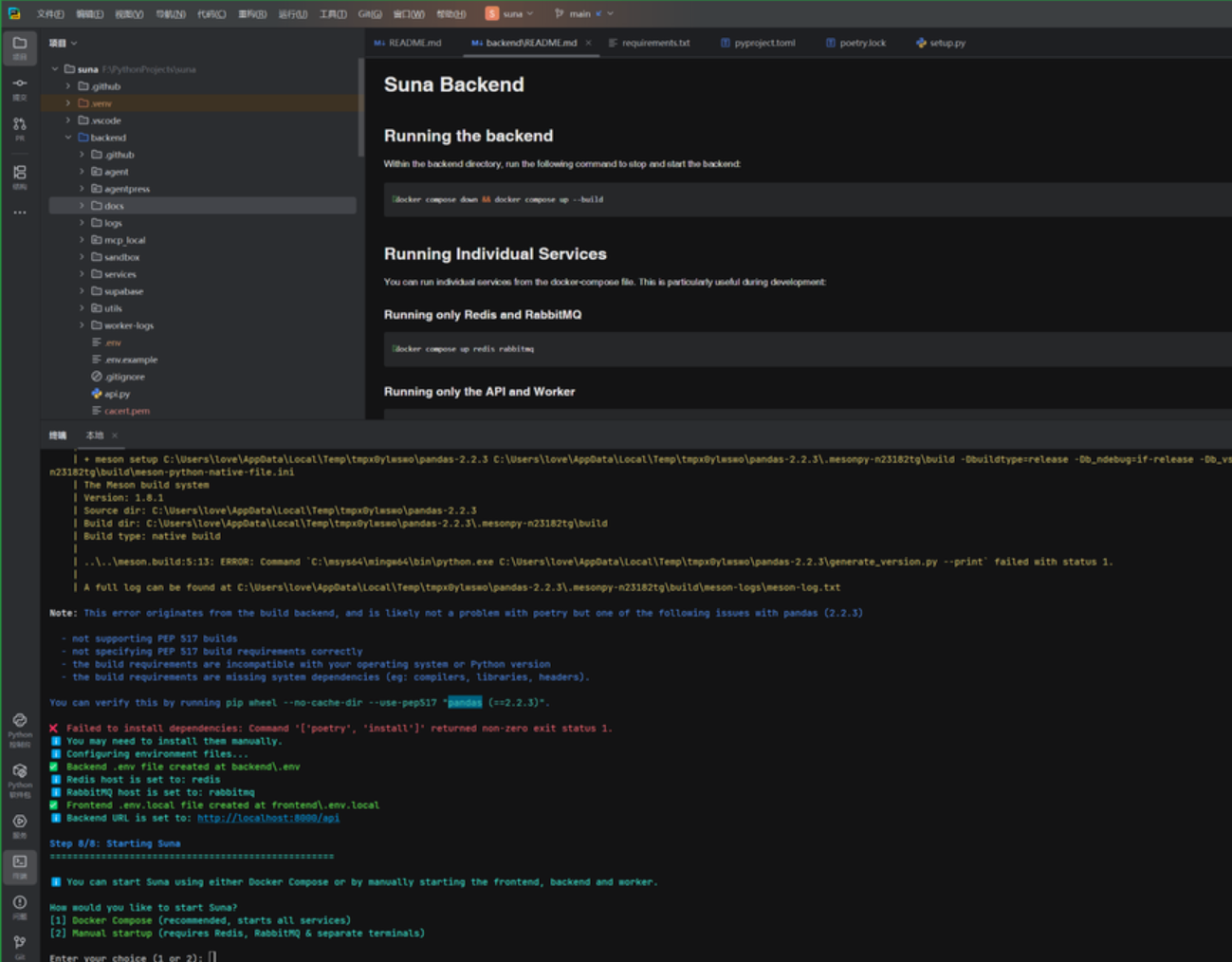Open the 运行 (Run) menu
Image resolution: width=1232 pixels, height=962 pixels.
pyautogui.click(x=293, y=13)
